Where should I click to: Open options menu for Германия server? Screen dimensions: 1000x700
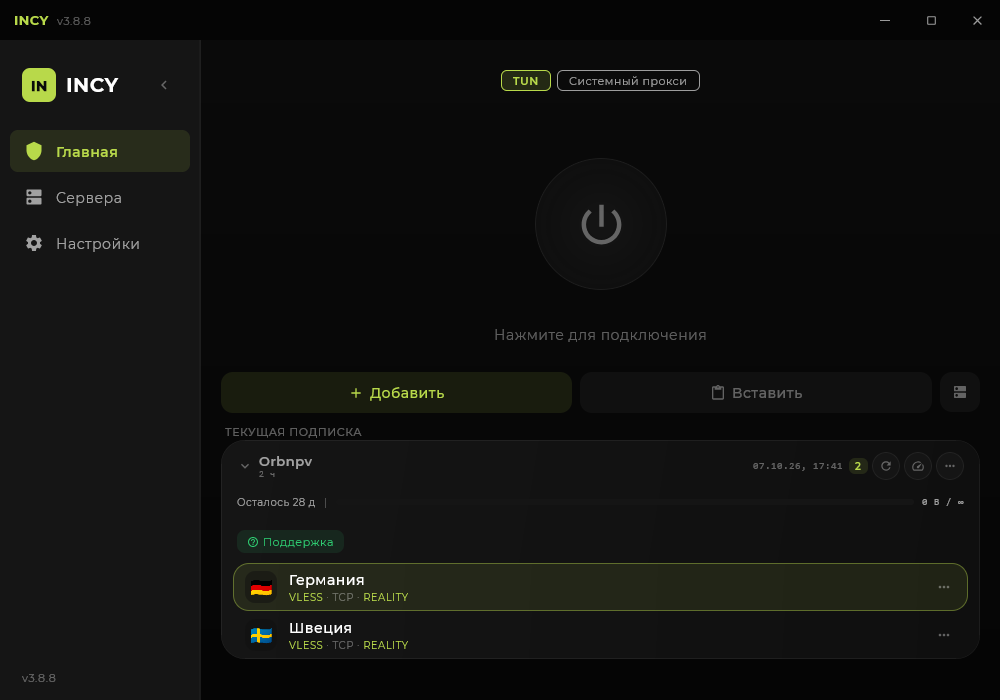pos(944,587)
